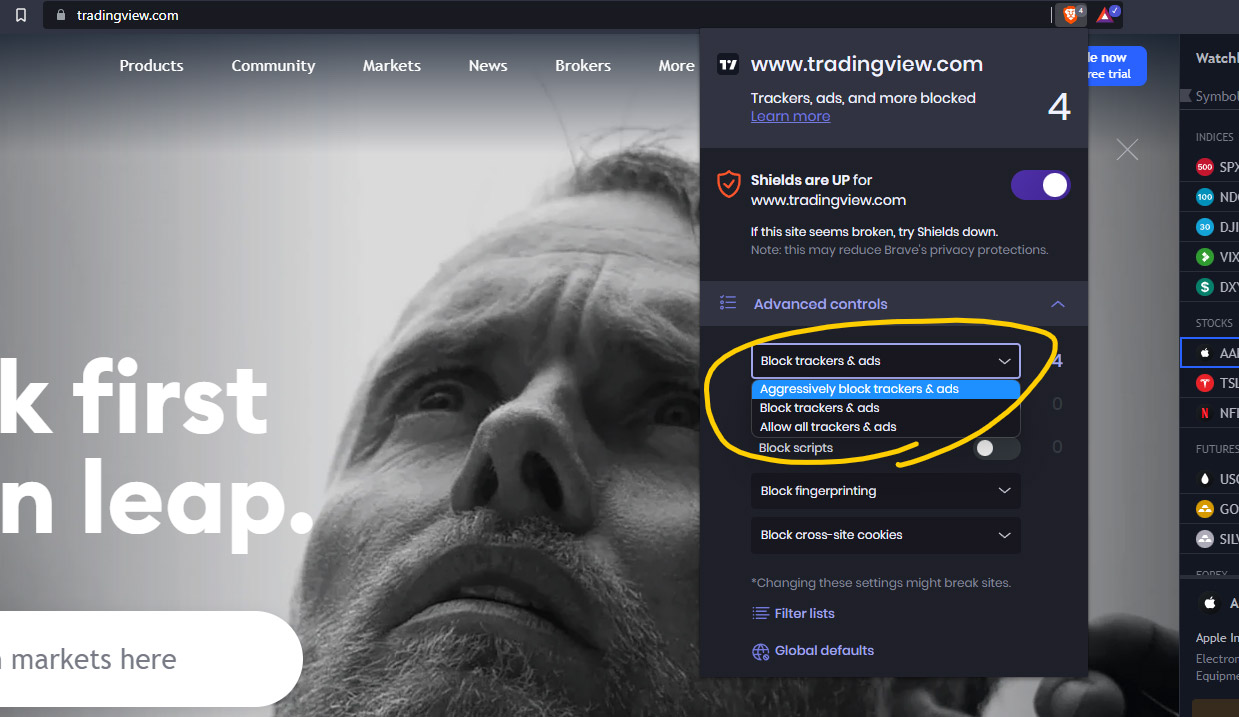Screen dimensions: 1239x717
Task: Click the bookmark icon in address bar
Action: click(21, 15)
